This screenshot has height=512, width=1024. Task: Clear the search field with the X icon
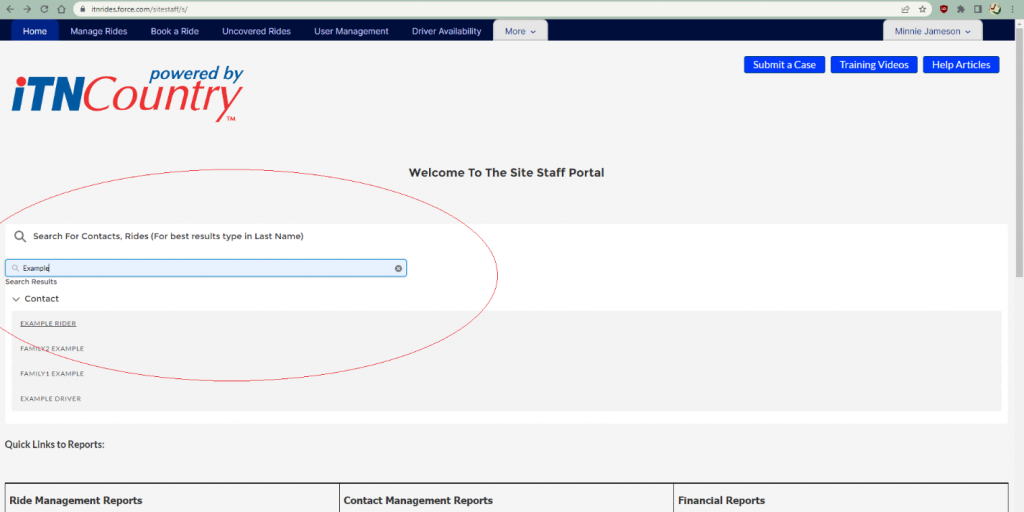tap(398, 268)
